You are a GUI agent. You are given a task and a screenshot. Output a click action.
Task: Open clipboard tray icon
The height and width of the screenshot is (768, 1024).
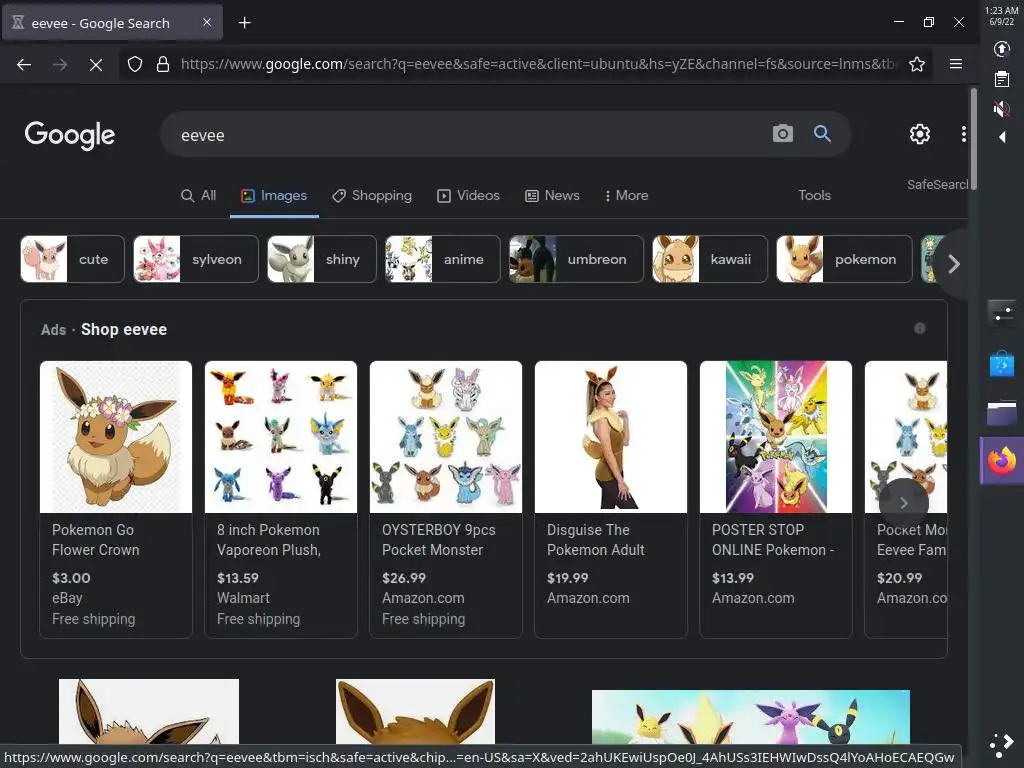(x=1001, y=79)
